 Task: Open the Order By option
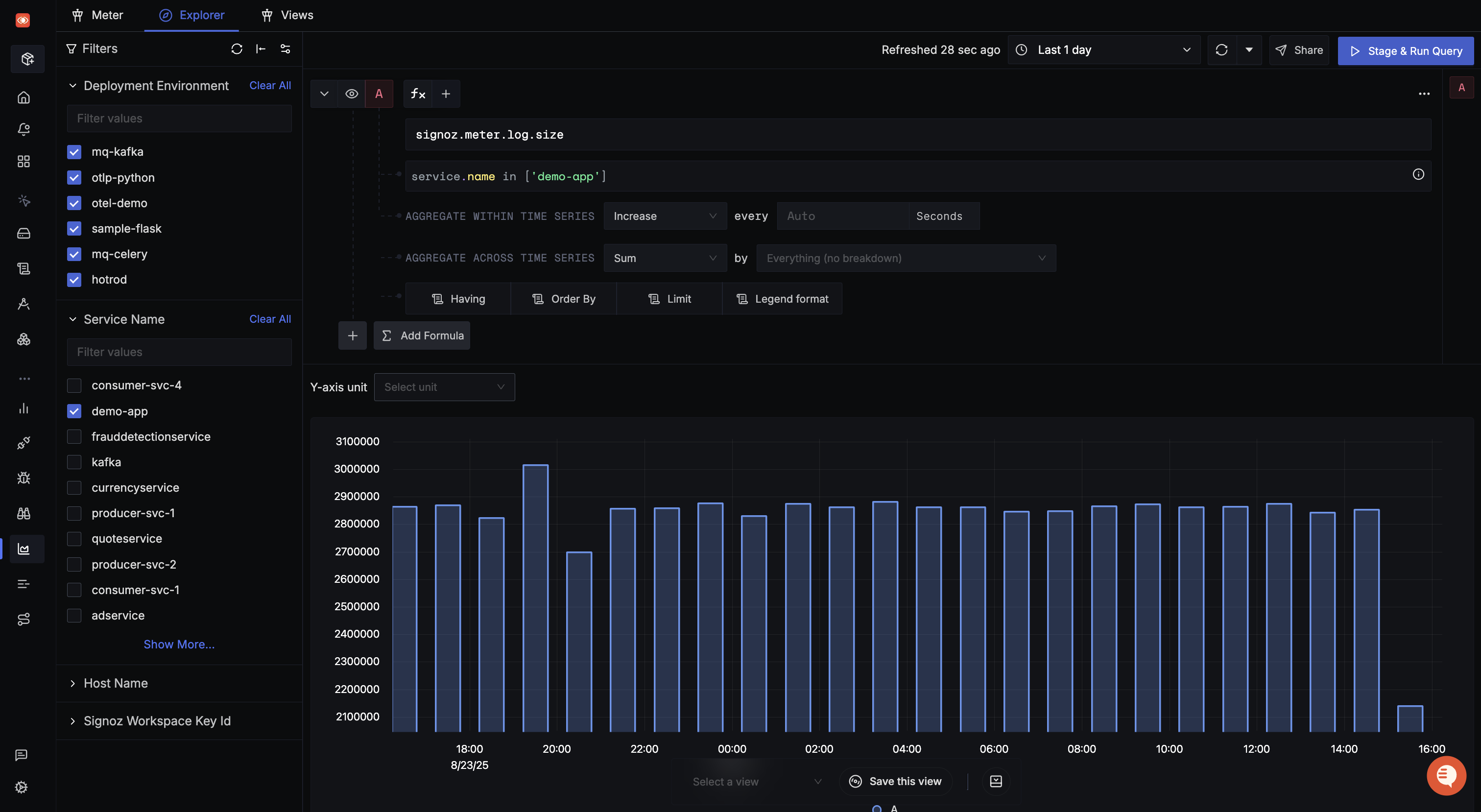tap(564, 298)
